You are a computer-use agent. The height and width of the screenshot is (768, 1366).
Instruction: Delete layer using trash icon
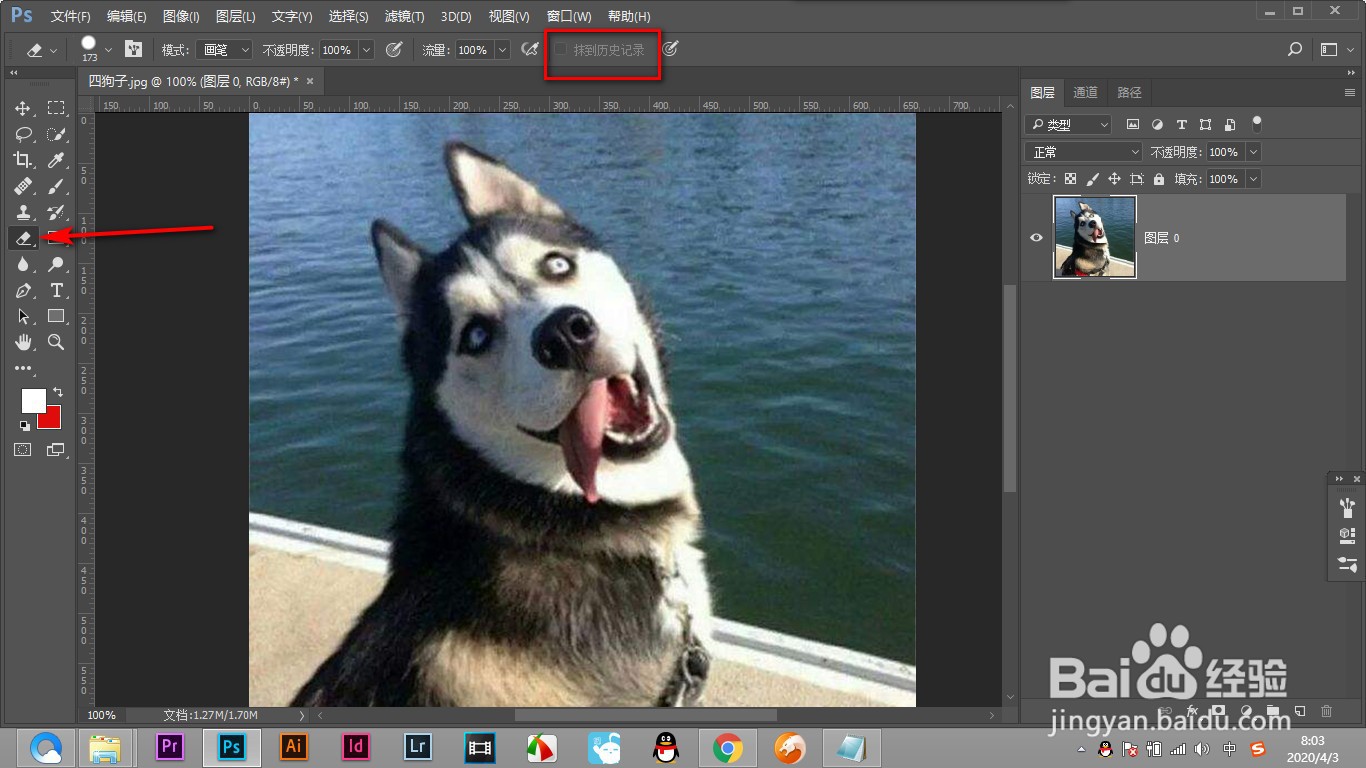coord(1327,711)
